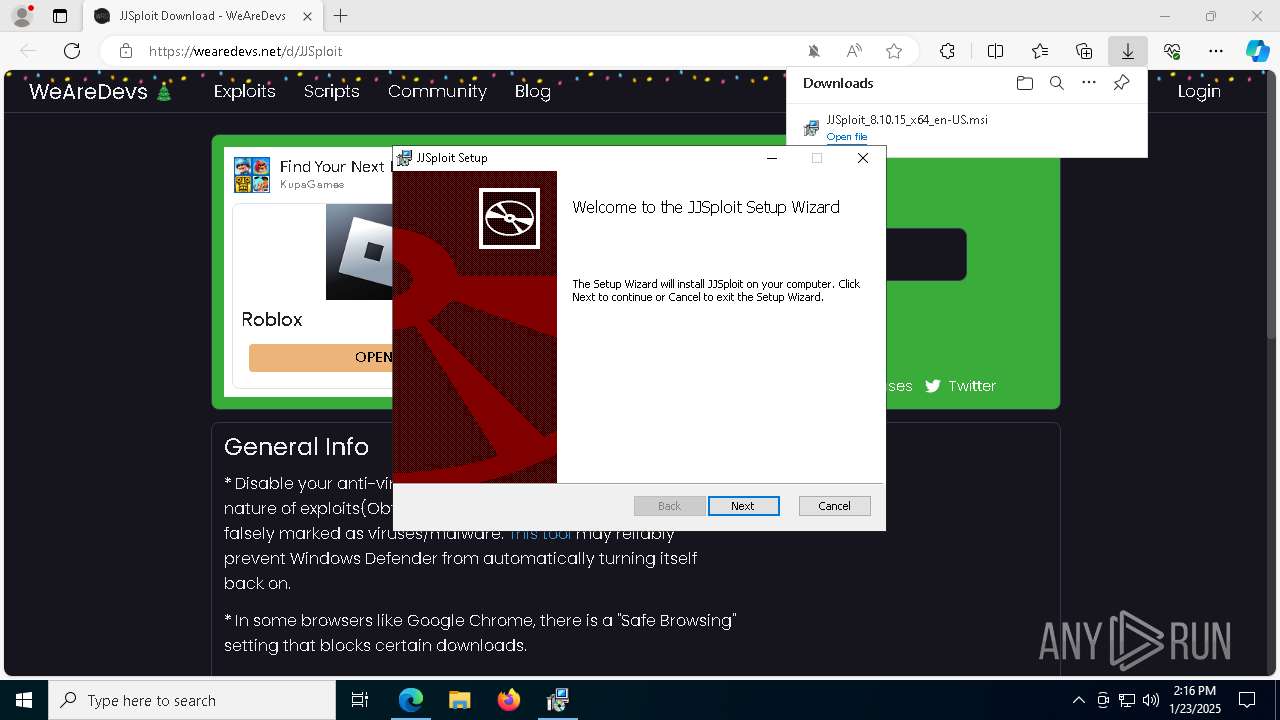Open the Downloads folder icon
Screen dimensions: 1280x720
pyautogui.click(x=1024, y=83)
